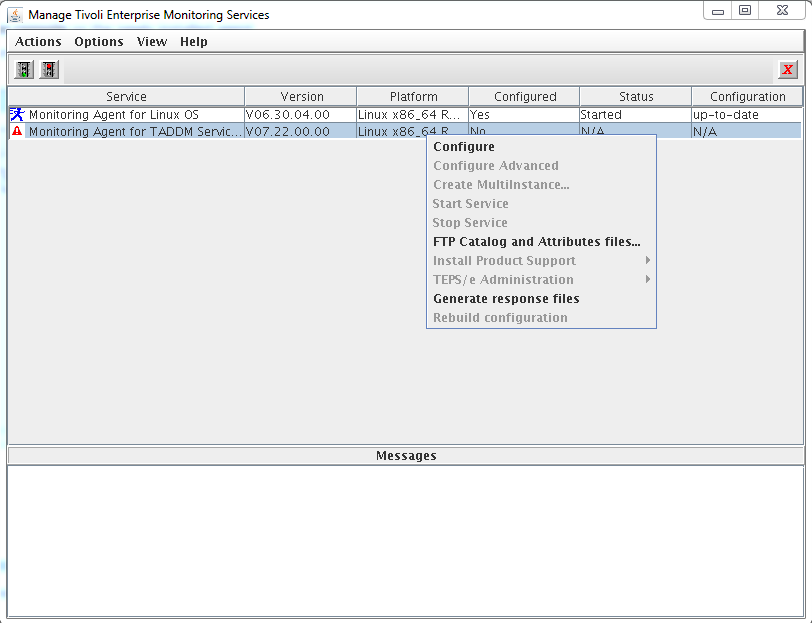Click the Status column header
This screenshot has height=623, width=812.
pyautogui.click(x=636, y=97)
